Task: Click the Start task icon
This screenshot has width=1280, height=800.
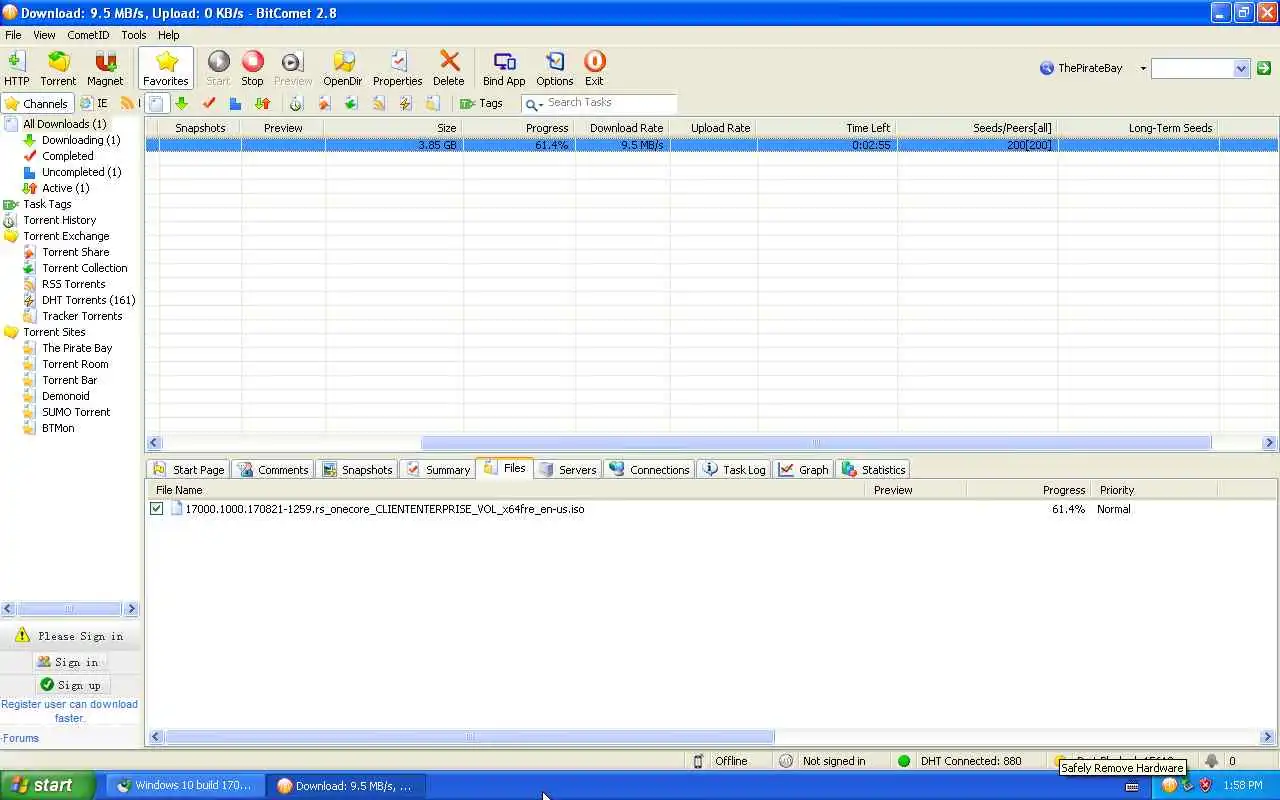Action: [x=218, y=69]
